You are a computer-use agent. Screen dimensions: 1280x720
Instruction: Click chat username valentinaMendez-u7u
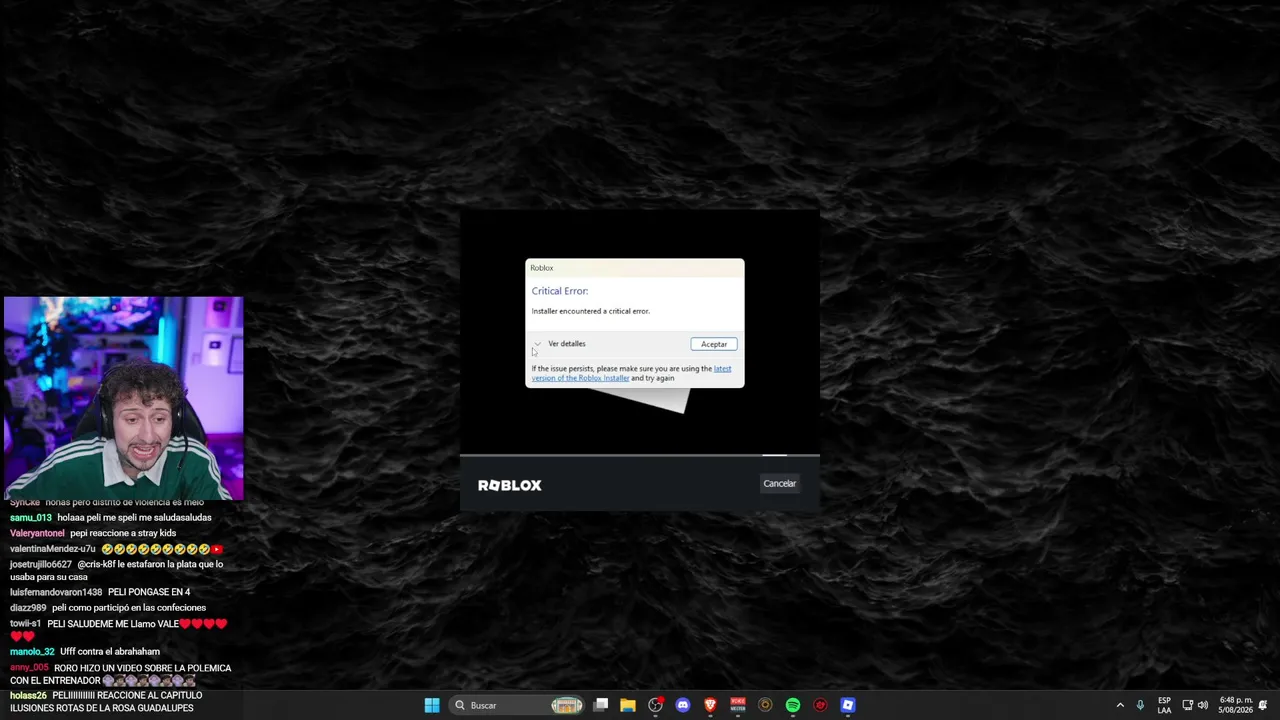(53, 549)
